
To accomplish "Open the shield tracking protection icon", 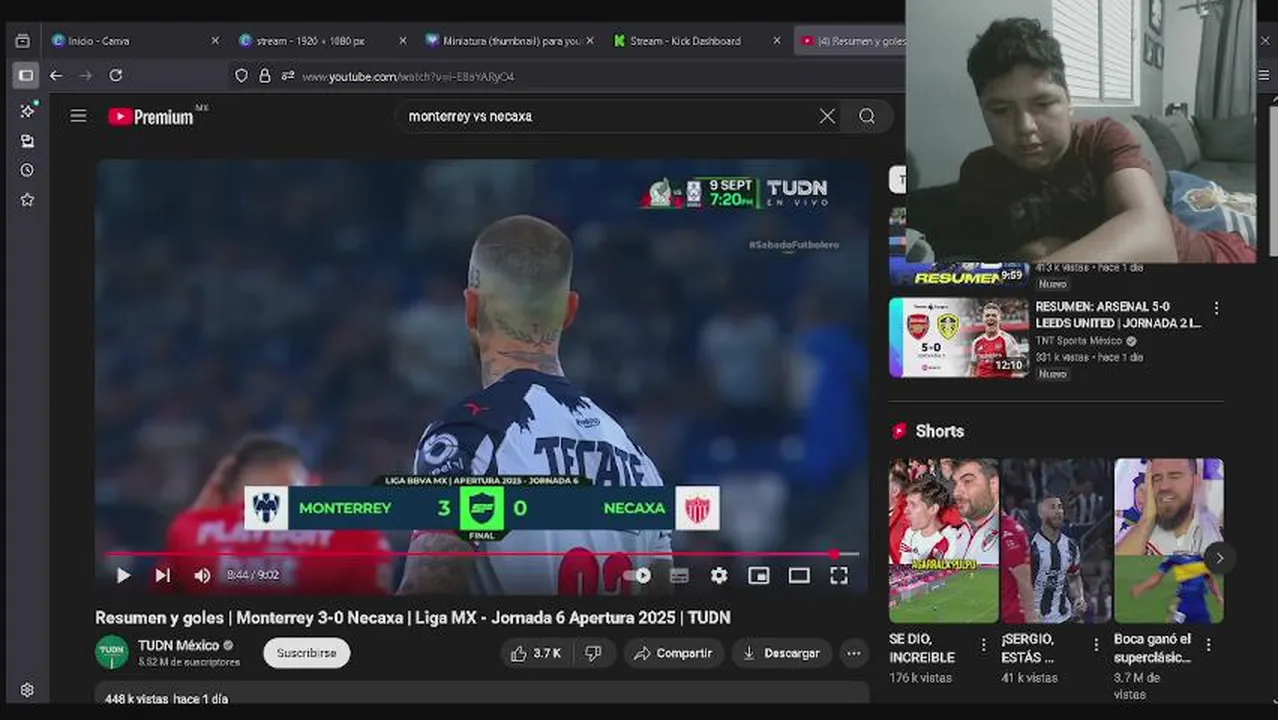I will point(241,76).
